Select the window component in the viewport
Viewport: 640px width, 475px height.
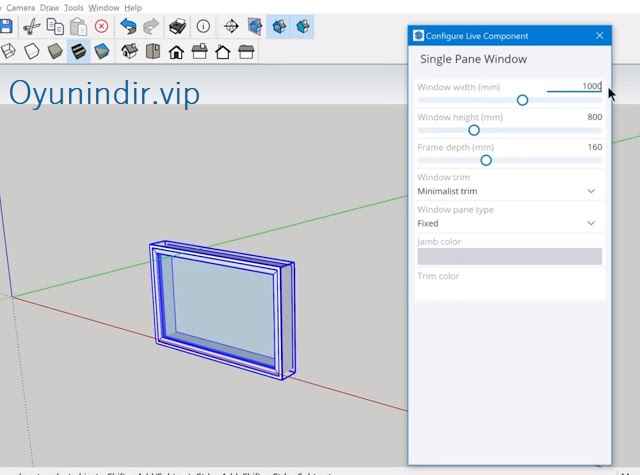point(223,311)
